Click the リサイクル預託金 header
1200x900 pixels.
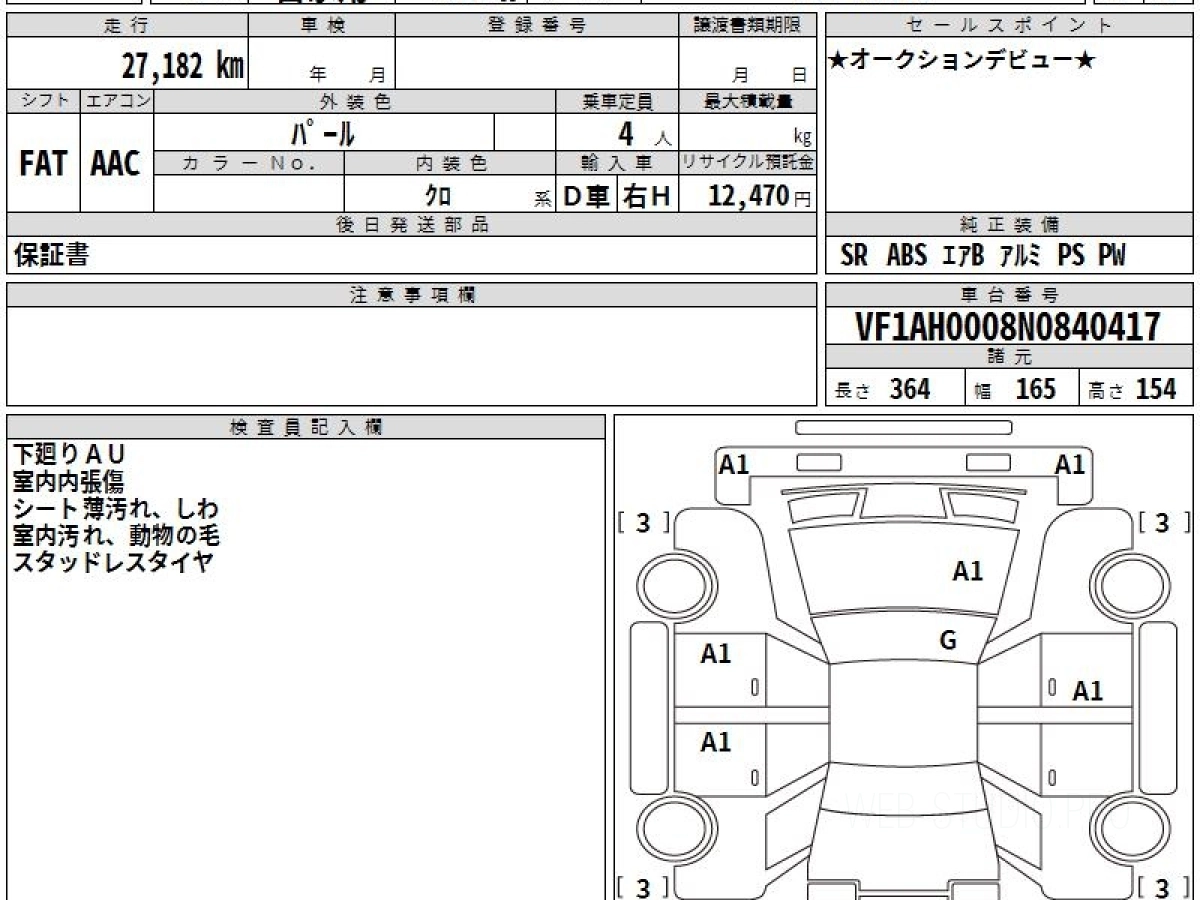(747, 163)
